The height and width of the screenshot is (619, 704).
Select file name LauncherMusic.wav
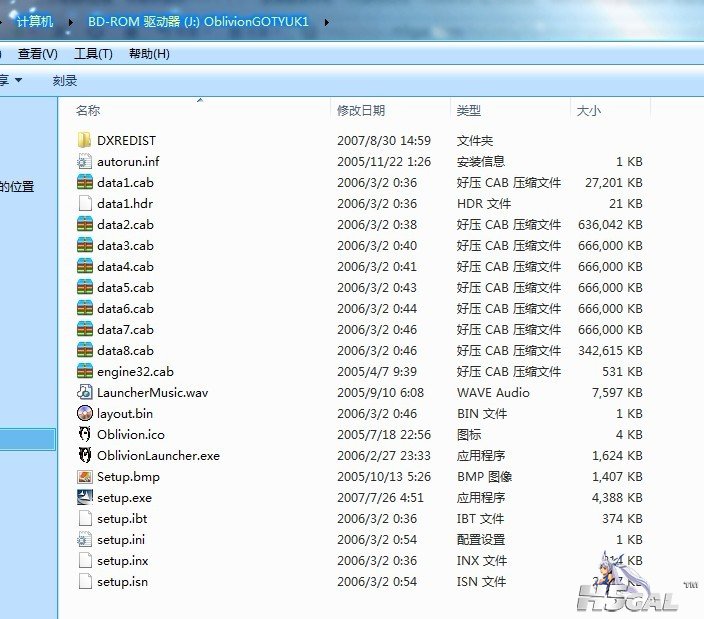pos(153,393)
